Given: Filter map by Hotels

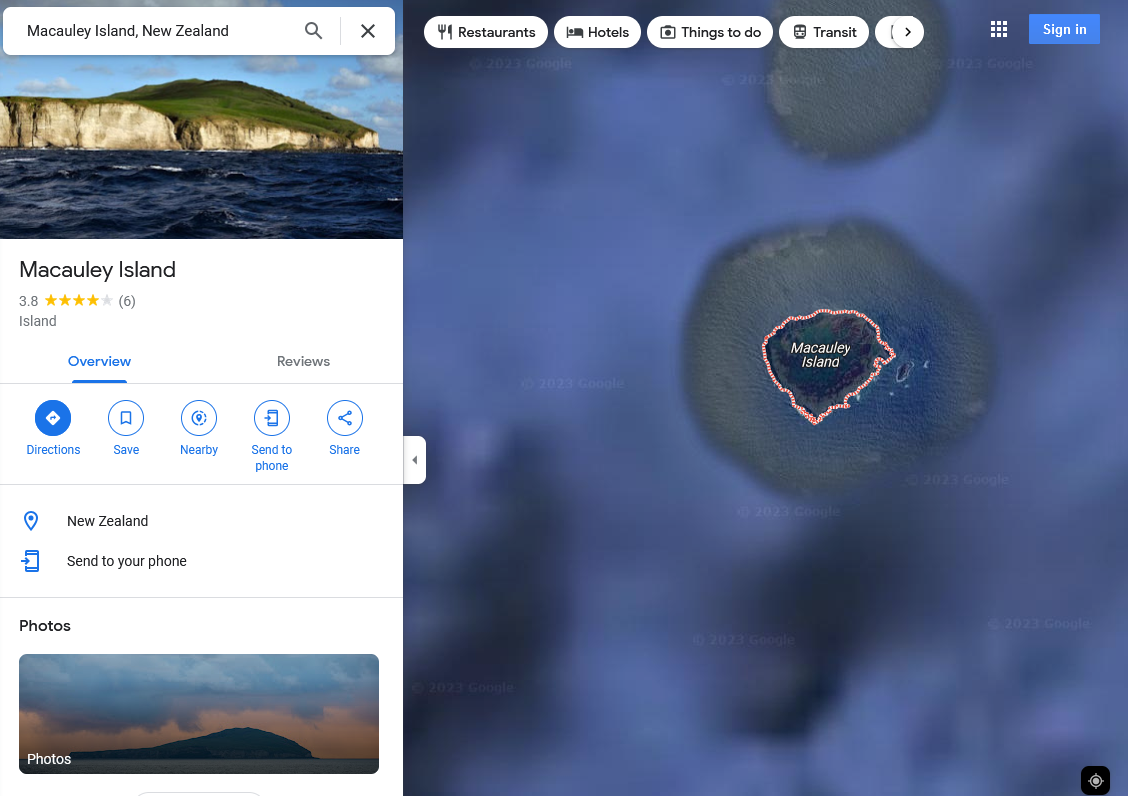Looking at the screenshot, I should pyautogui.click(x=597, y=32).
